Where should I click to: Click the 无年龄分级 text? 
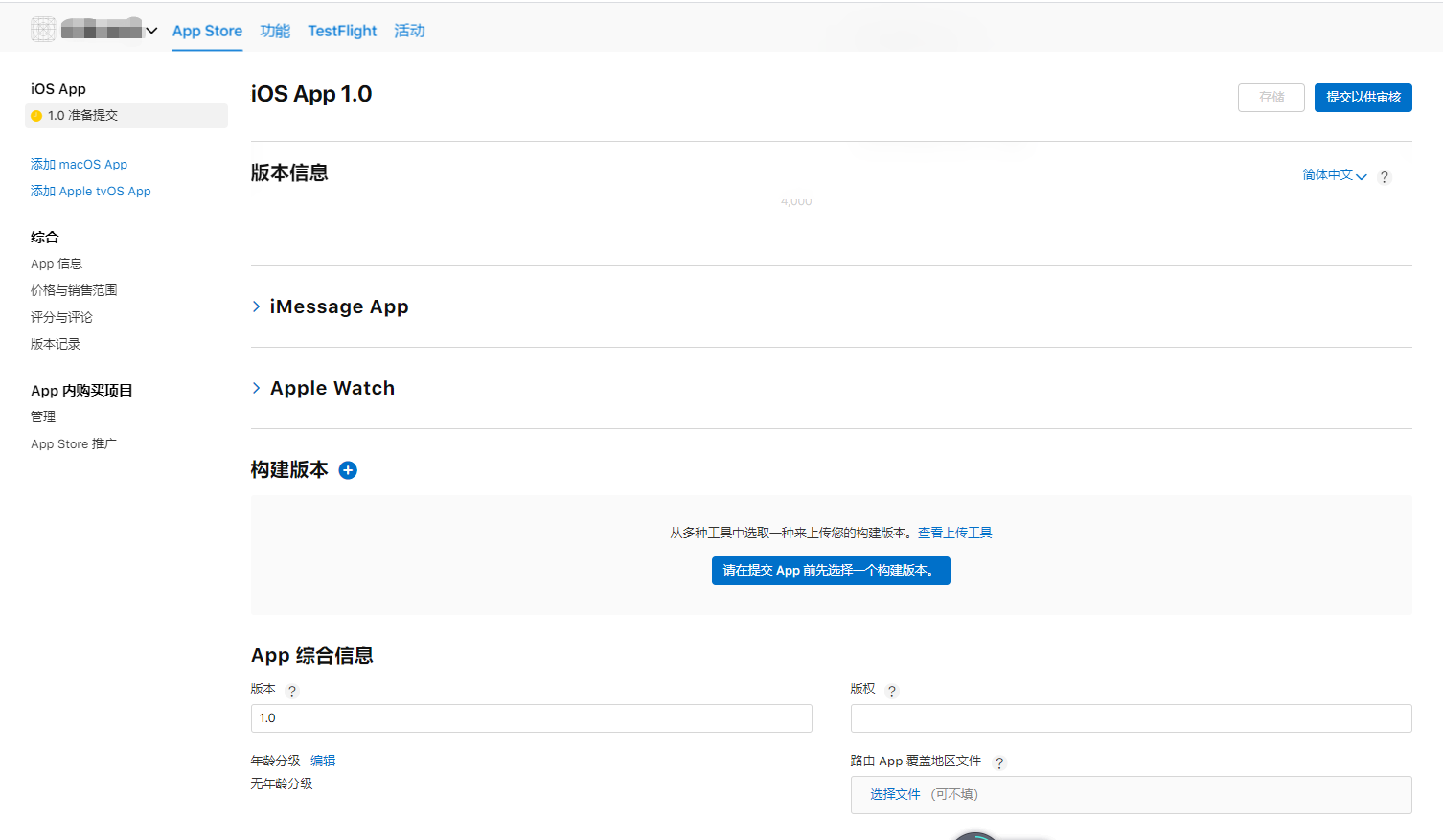coord(282,784)
